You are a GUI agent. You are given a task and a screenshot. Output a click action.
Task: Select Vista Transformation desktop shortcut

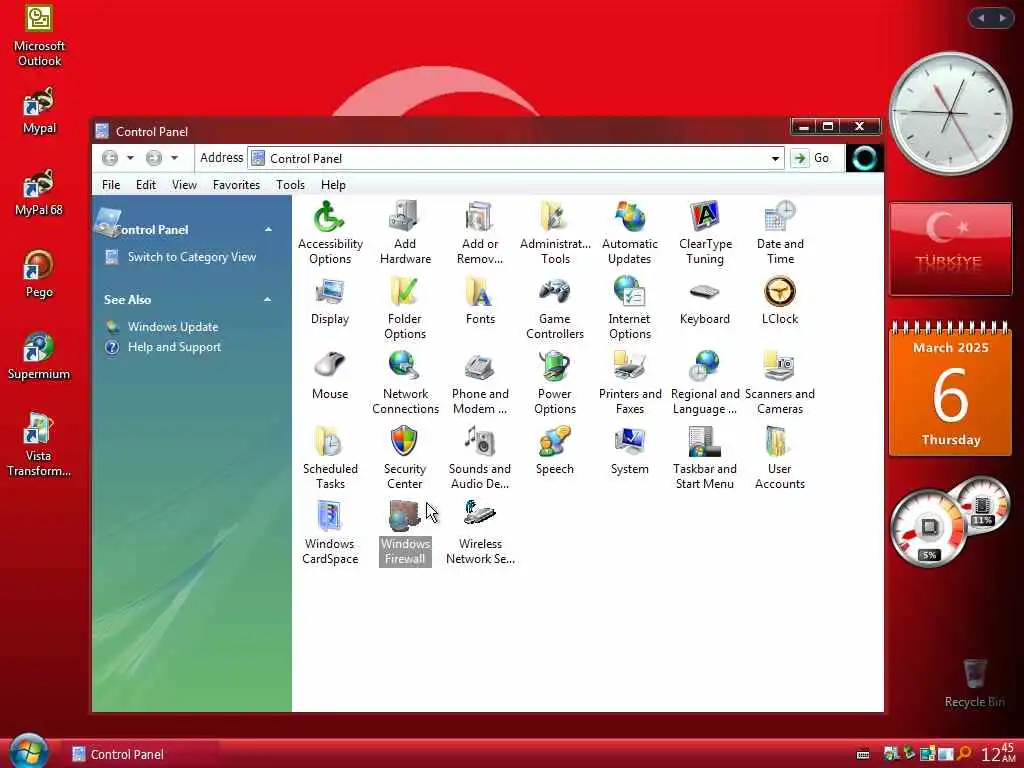click(x=39, y=445)
